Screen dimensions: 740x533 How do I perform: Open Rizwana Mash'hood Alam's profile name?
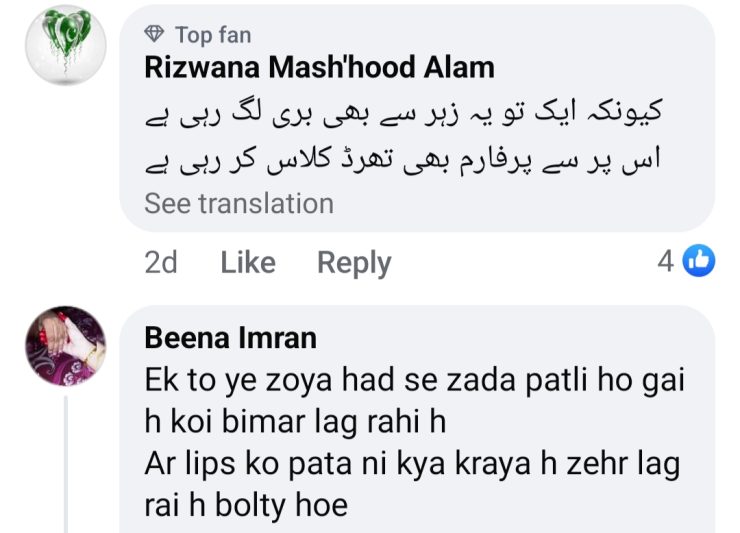319,68
